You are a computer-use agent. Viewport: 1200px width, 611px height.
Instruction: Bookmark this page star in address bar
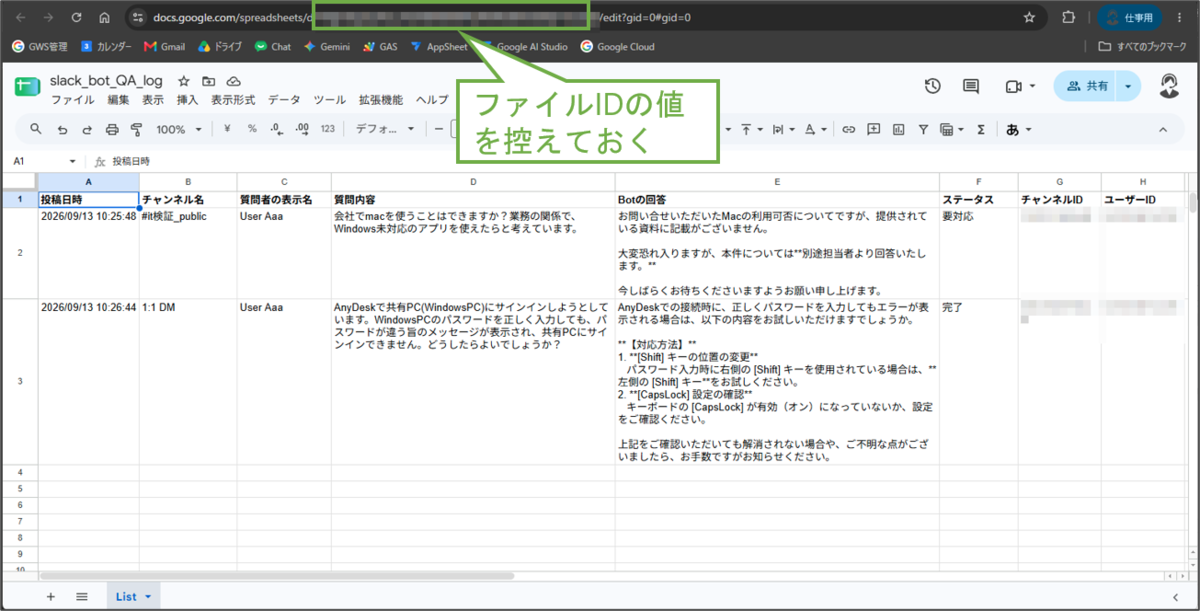coord(1029,17)
